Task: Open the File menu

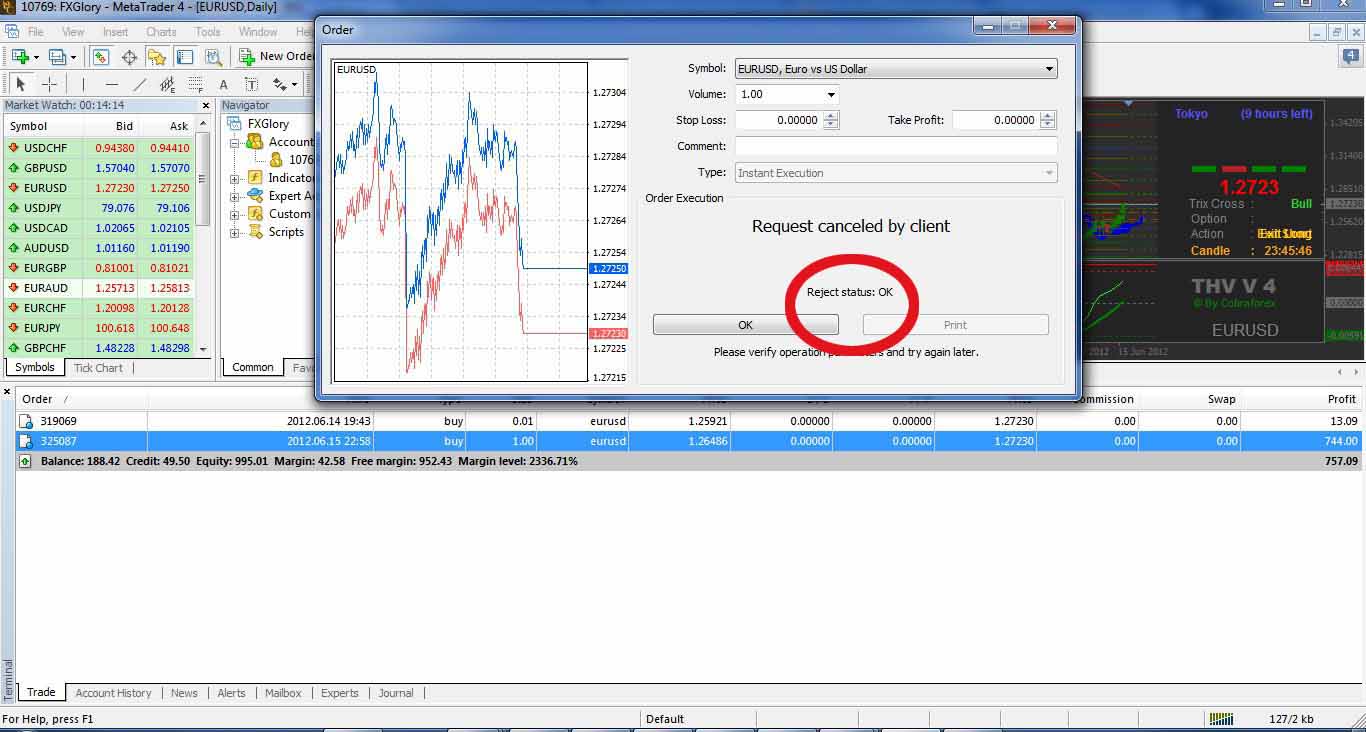Action: pos(36,32)
